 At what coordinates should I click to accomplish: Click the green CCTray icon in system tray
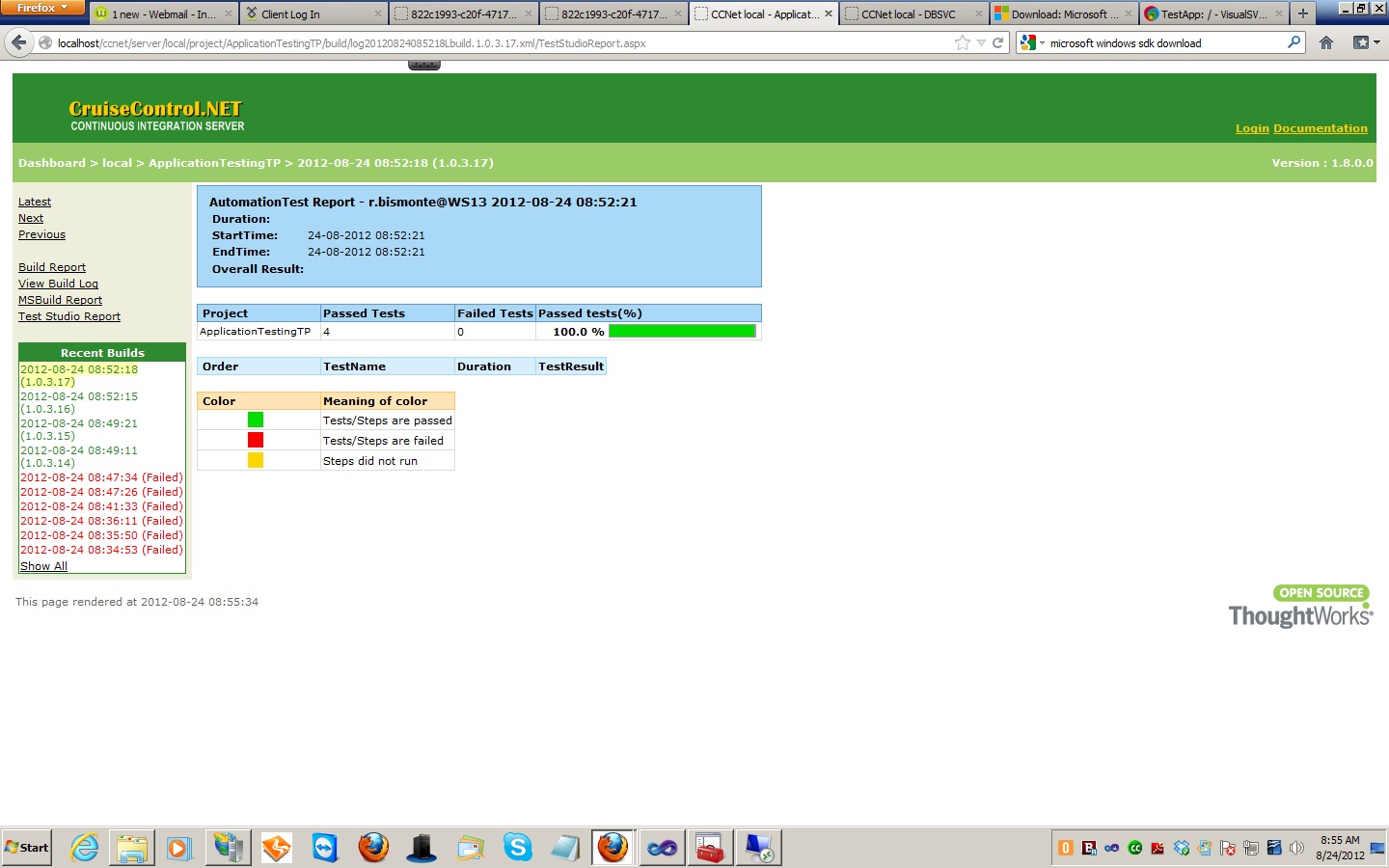(x=1135, y=848)
